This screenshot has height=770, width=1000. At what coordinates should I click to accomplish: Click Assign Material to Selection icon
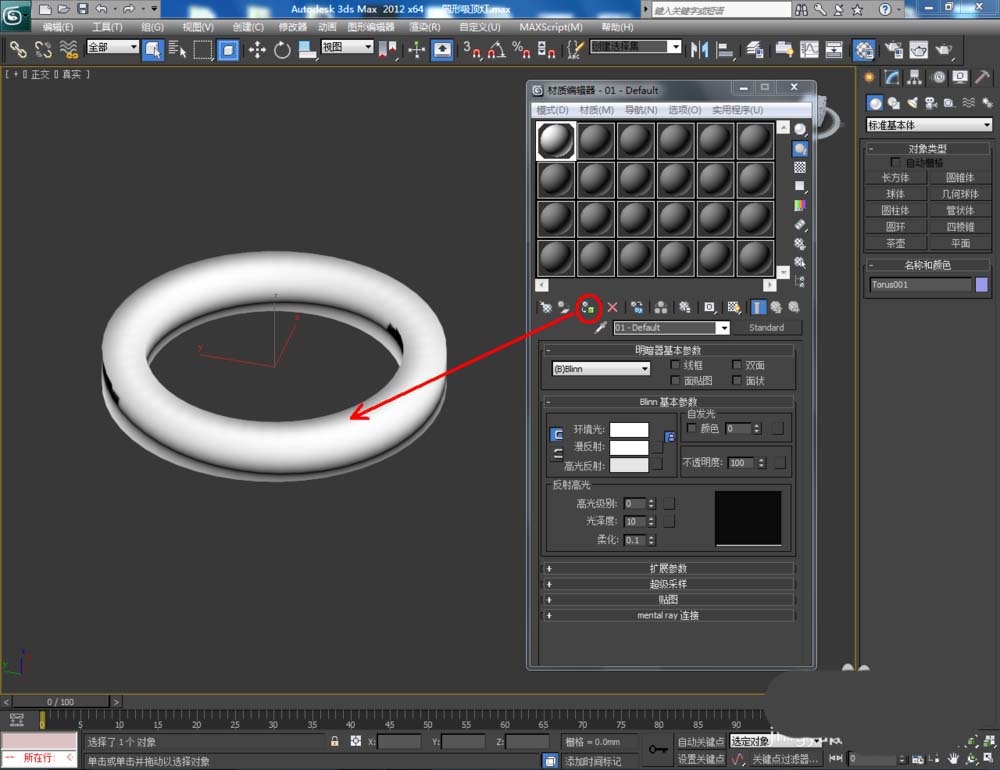click(588, 308)
